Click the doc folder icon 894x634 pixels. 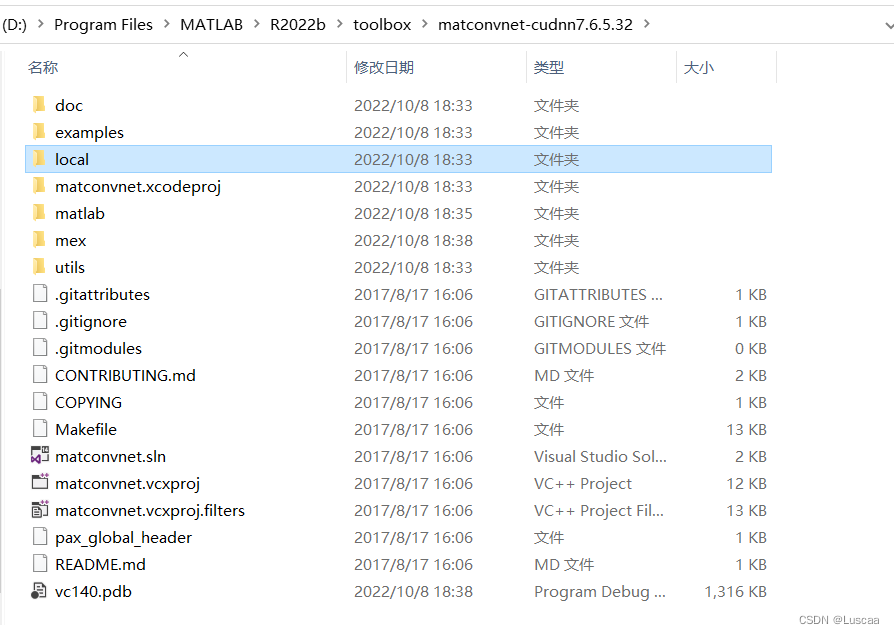[39, 105]
